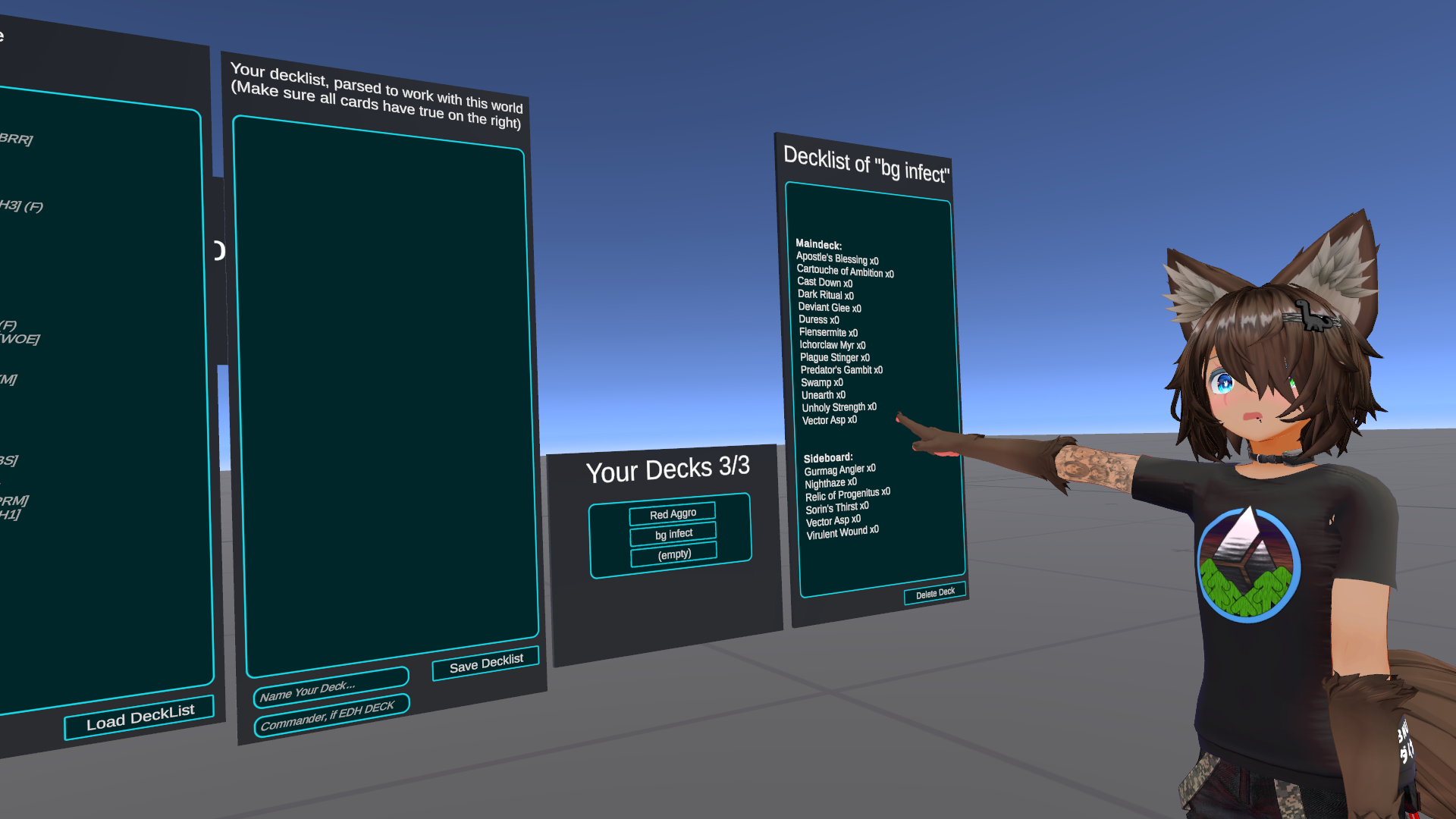Select Swamp x0 in the Maindeck
1456x819 pixels.
[821, 383]
